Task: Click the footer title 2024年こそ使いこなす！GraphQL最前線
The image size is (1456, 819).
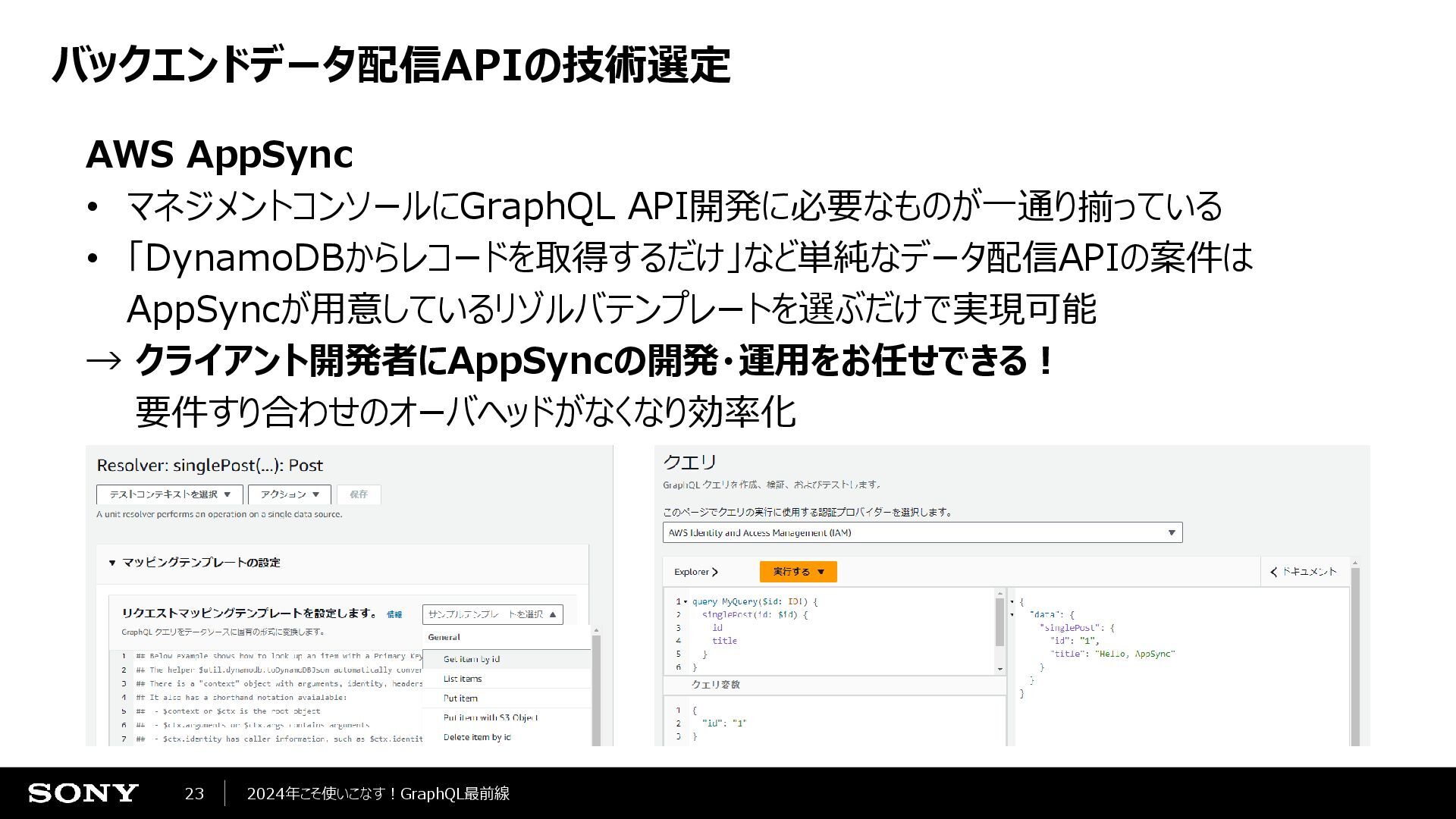Action: point(378,794)
